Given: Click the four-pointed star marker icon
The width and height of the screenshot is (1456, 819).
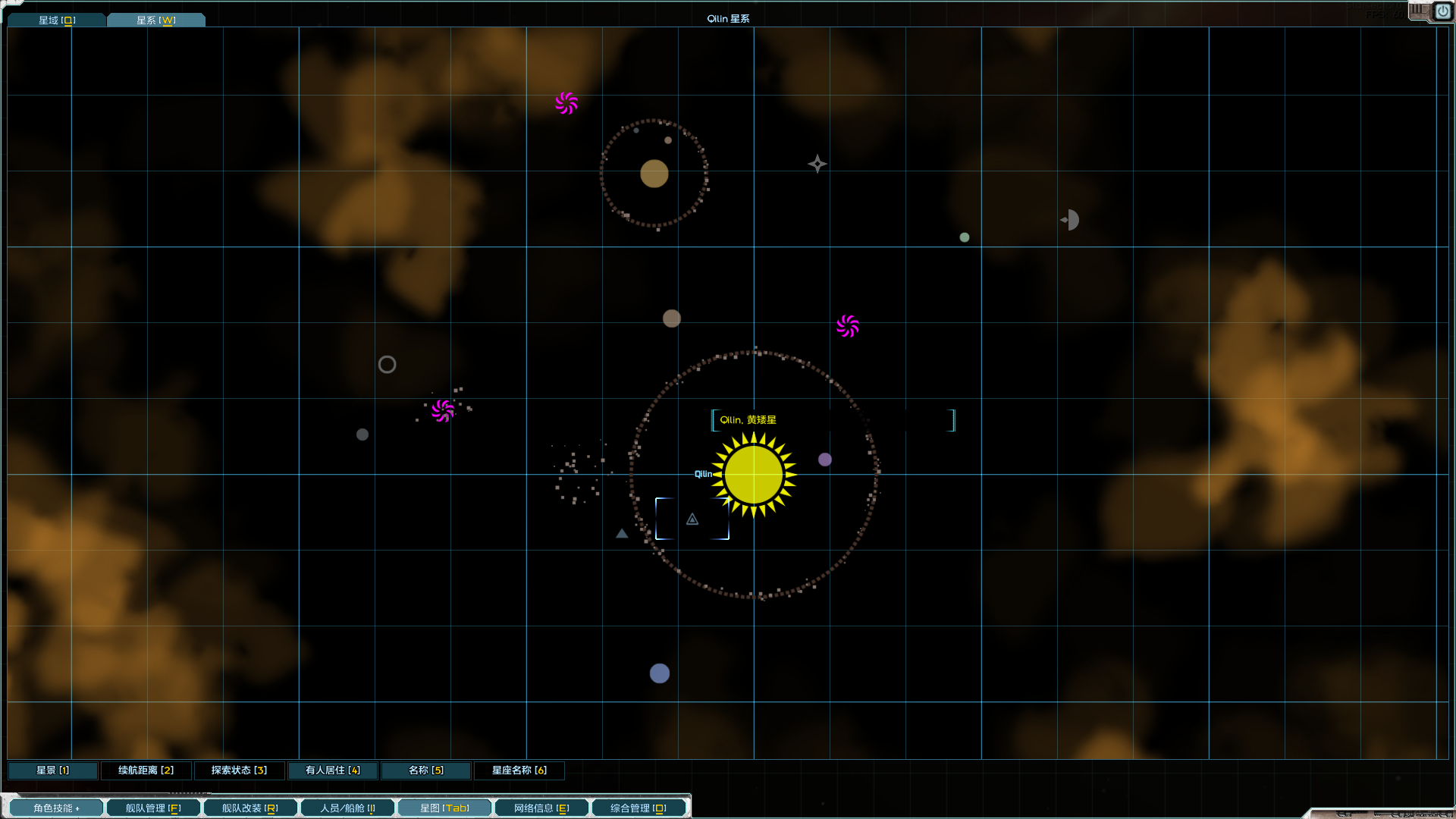Looking at the screenshot, I should (817, 164).
